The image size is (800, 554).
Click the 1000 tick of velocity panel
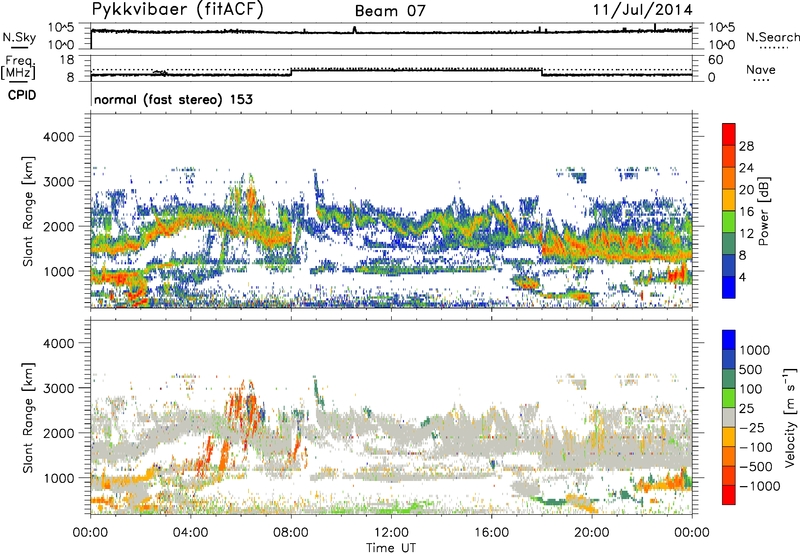coord(59,478)
